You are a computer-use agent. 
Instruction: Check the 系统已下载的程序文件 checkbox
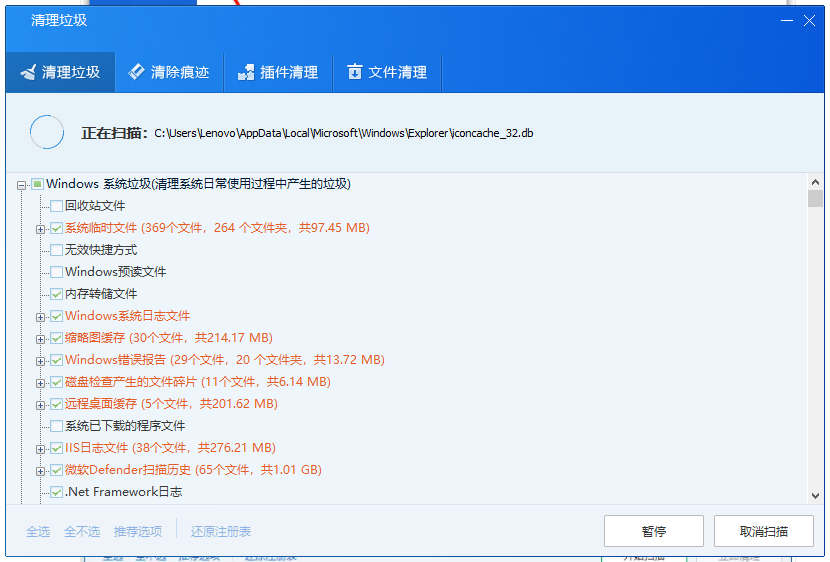pyautogui.click(x=57, y=426)
